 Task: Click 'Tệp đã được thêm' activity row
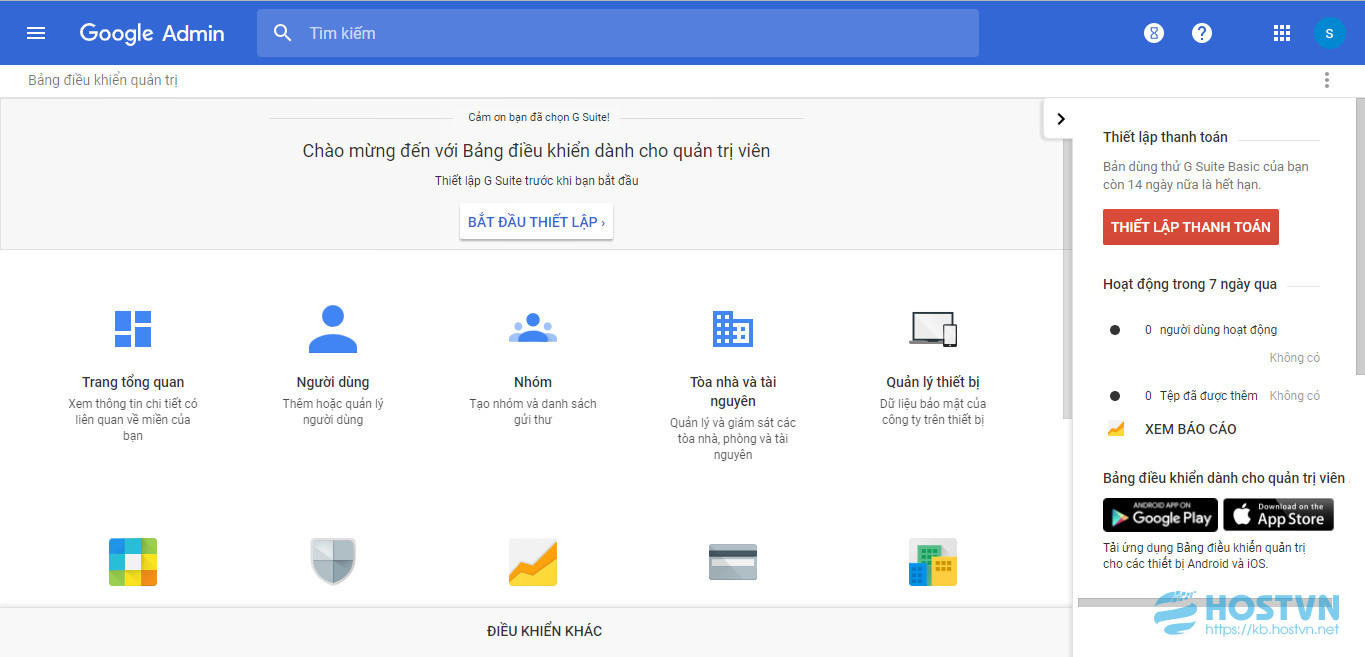click(1214, 396)
